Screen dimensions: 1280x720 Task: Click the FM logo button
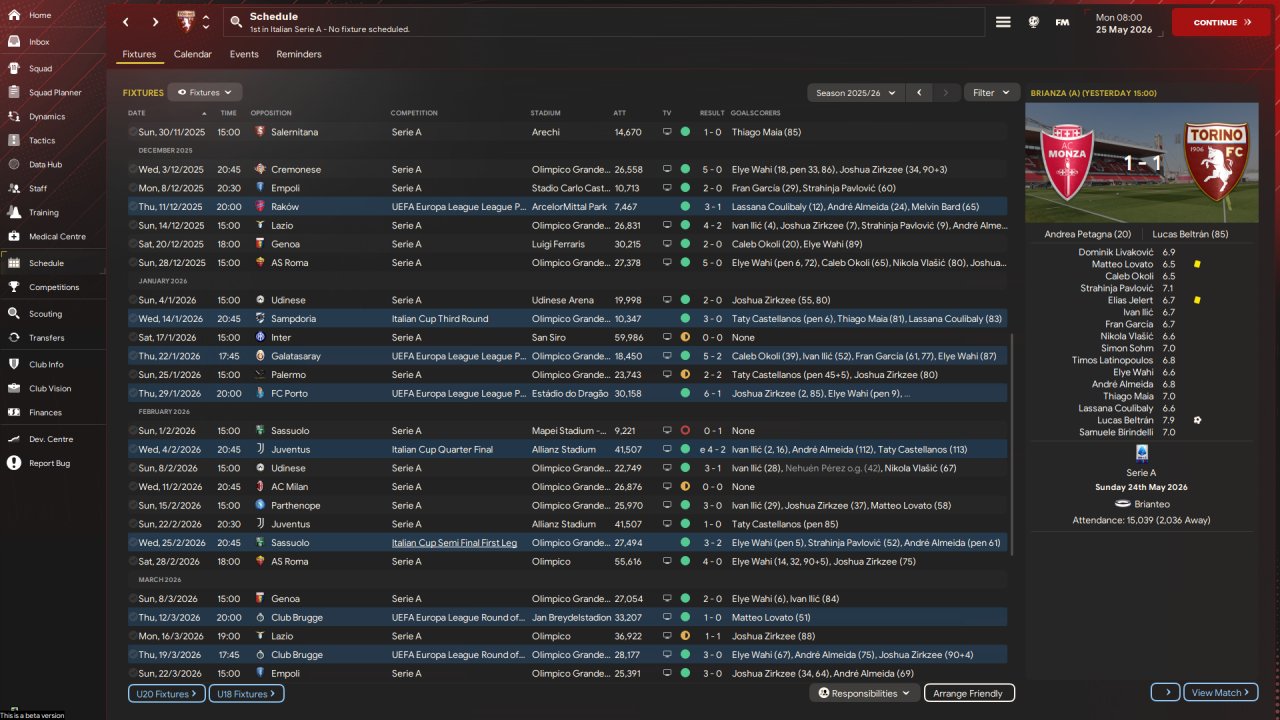coord(1062,22)
